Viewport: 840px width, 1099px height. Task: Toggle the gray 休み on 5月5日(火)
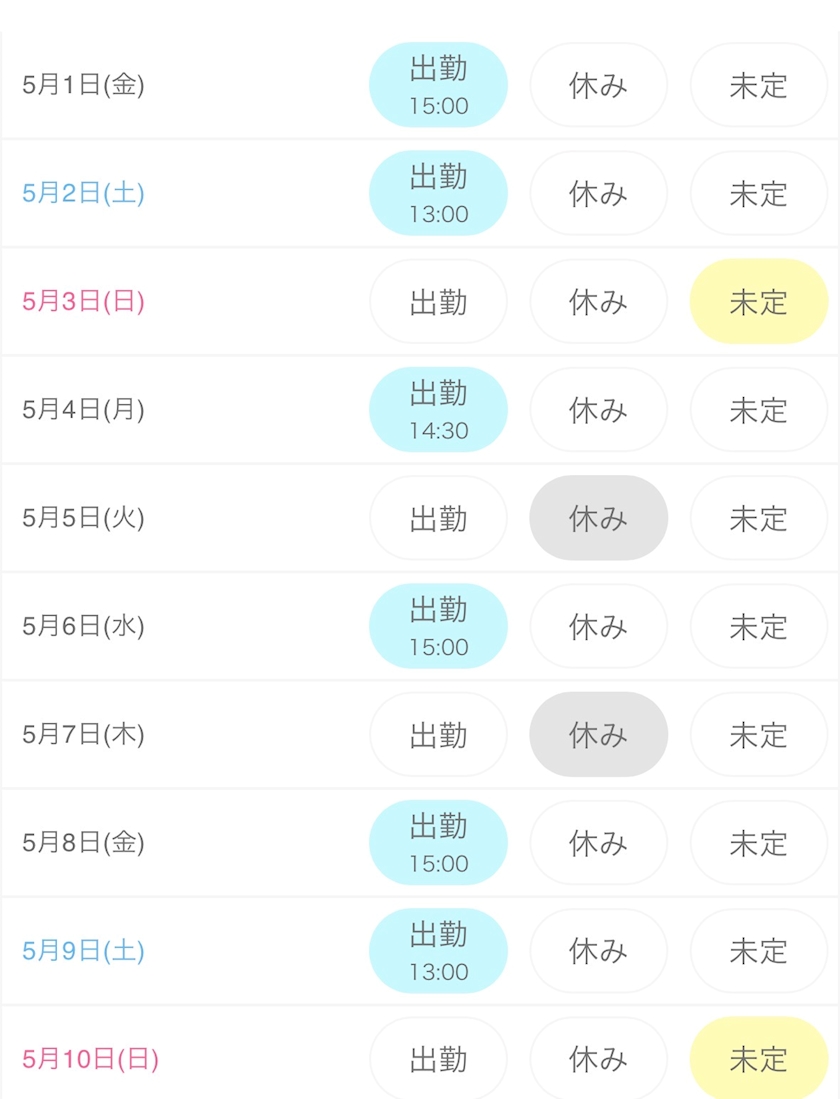pos(598,518)
